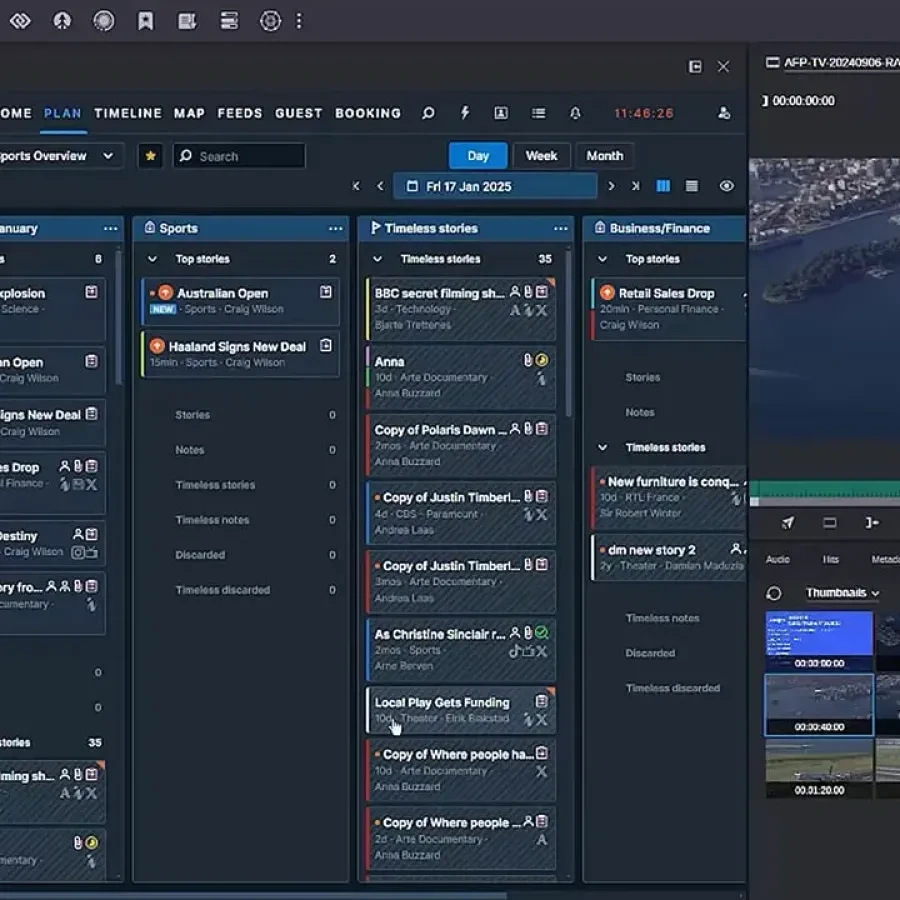Open the MAP tab
Image resolution: width=900 pixels, height=900 pixels.
[x=189, y=113]
